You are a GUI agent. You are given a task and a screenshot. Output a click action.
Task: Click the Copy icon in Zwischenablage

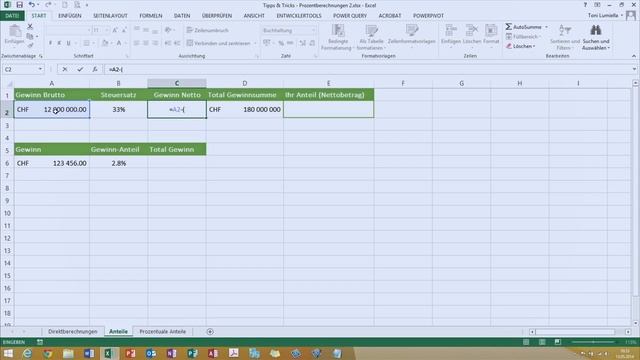pyautogui.click(x=30, y=36)
